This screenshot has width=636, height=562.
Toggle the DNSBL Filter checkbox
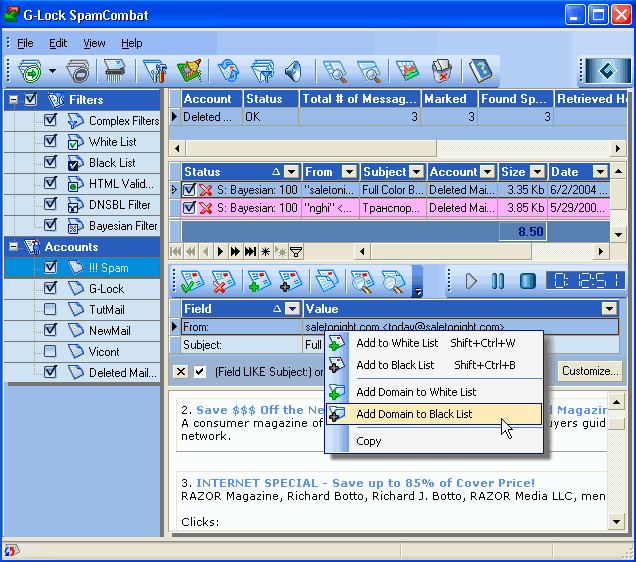tap(50, 204)
